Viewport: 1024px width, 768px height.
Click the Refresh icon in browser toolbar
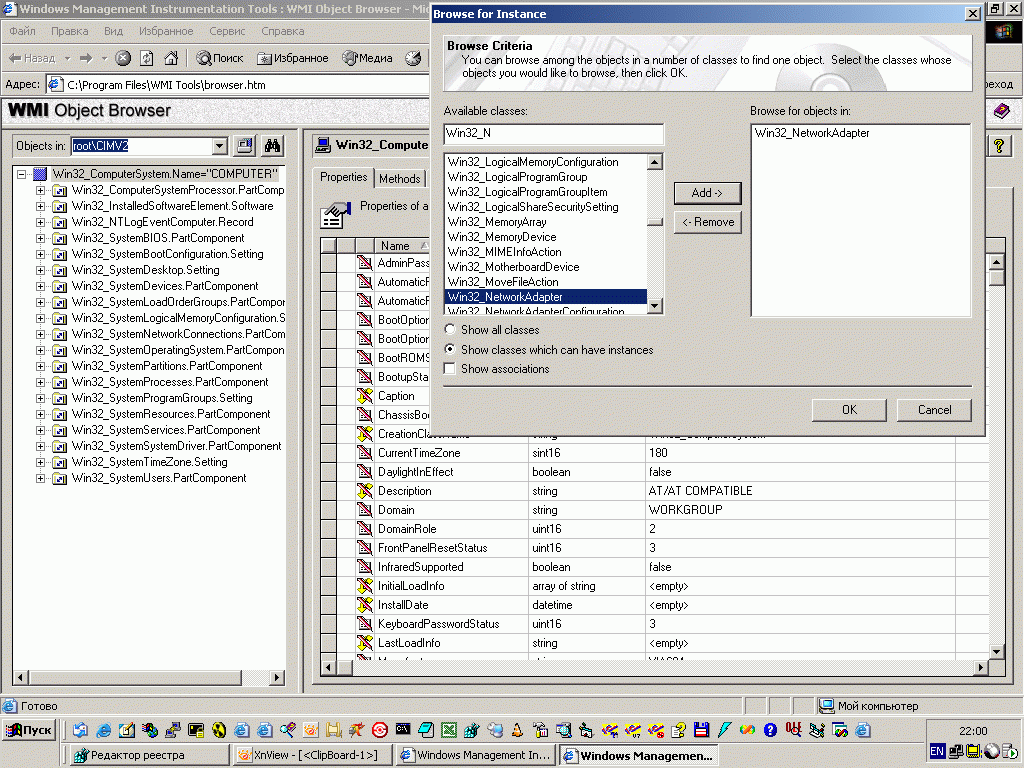147,58
